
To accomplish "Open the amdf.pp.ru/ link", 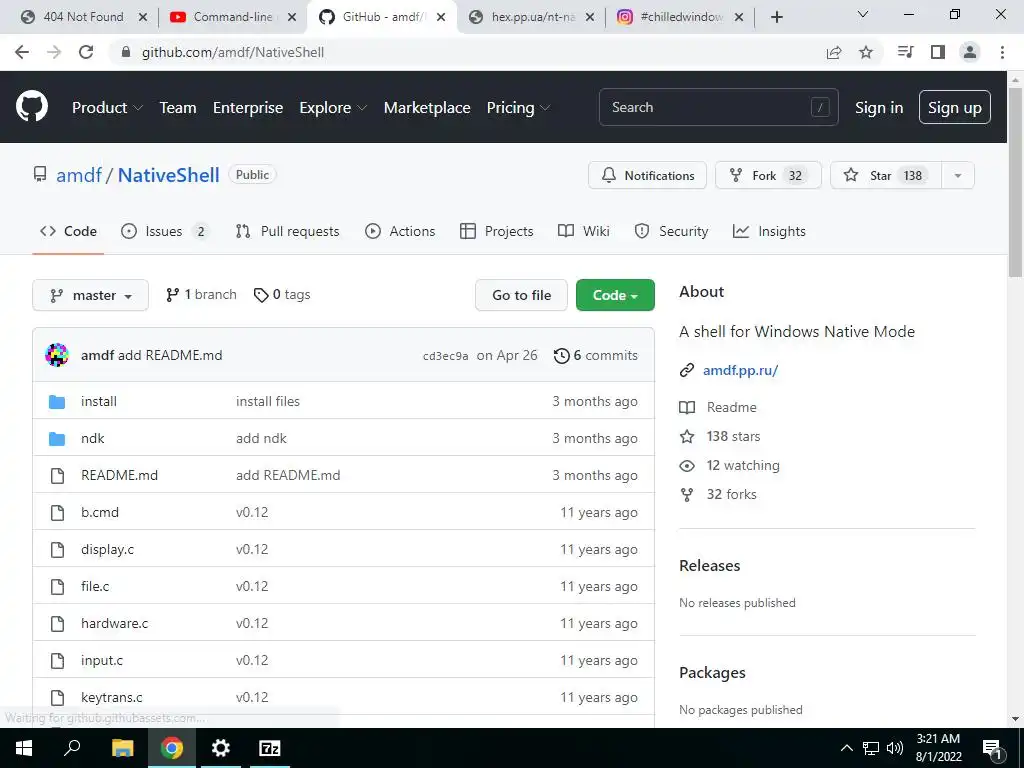I will 741,370.
